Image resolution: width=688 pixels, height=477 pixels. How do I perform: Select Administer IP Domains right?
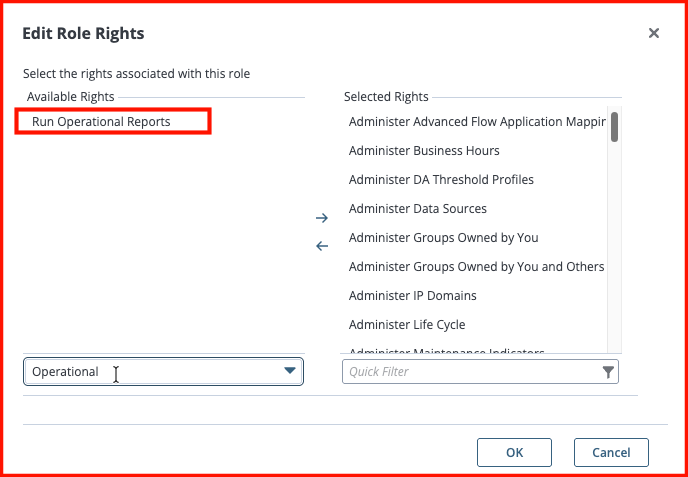[476, 295]
